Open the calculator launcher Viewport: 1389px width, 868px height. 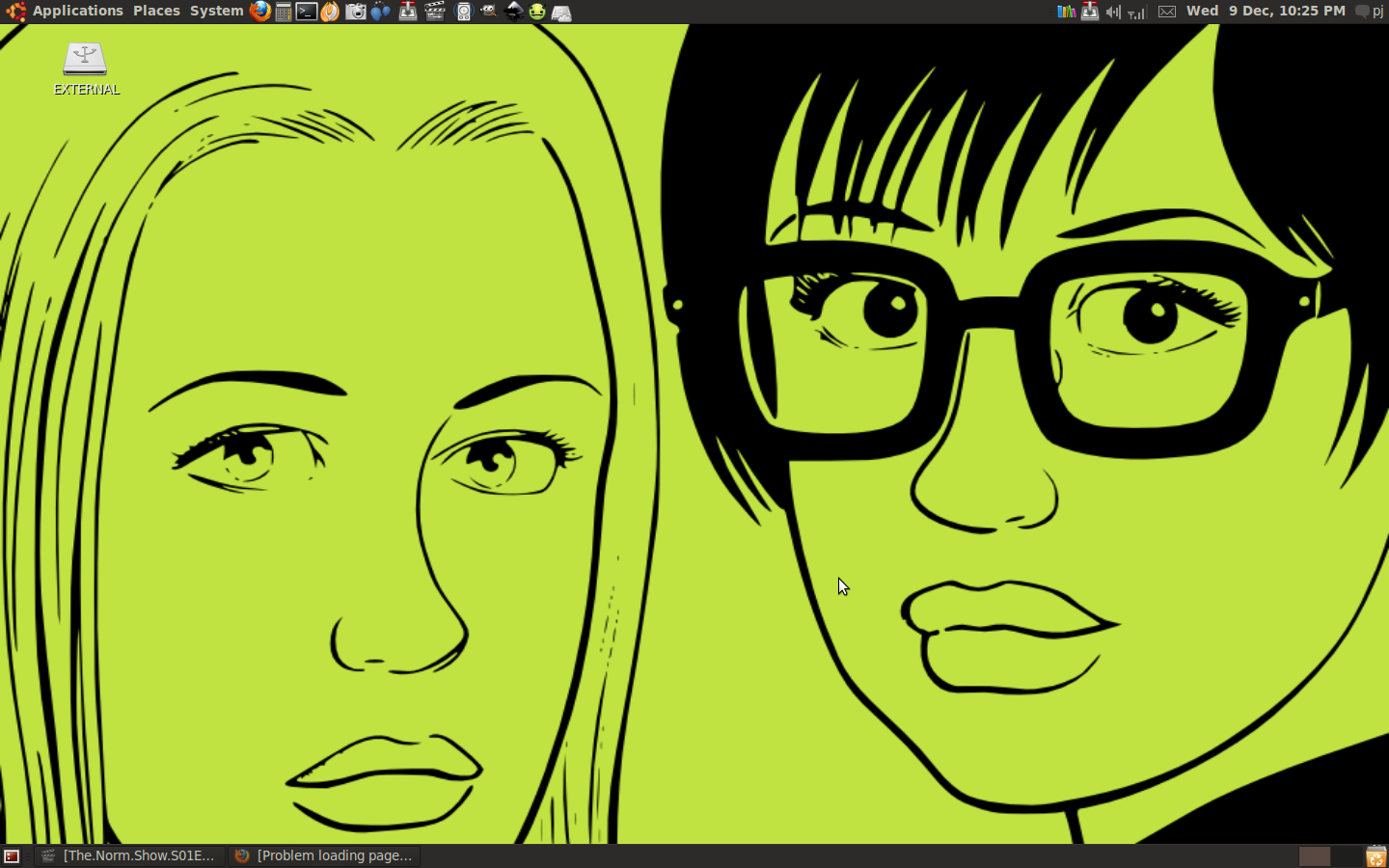pos(284,12)
